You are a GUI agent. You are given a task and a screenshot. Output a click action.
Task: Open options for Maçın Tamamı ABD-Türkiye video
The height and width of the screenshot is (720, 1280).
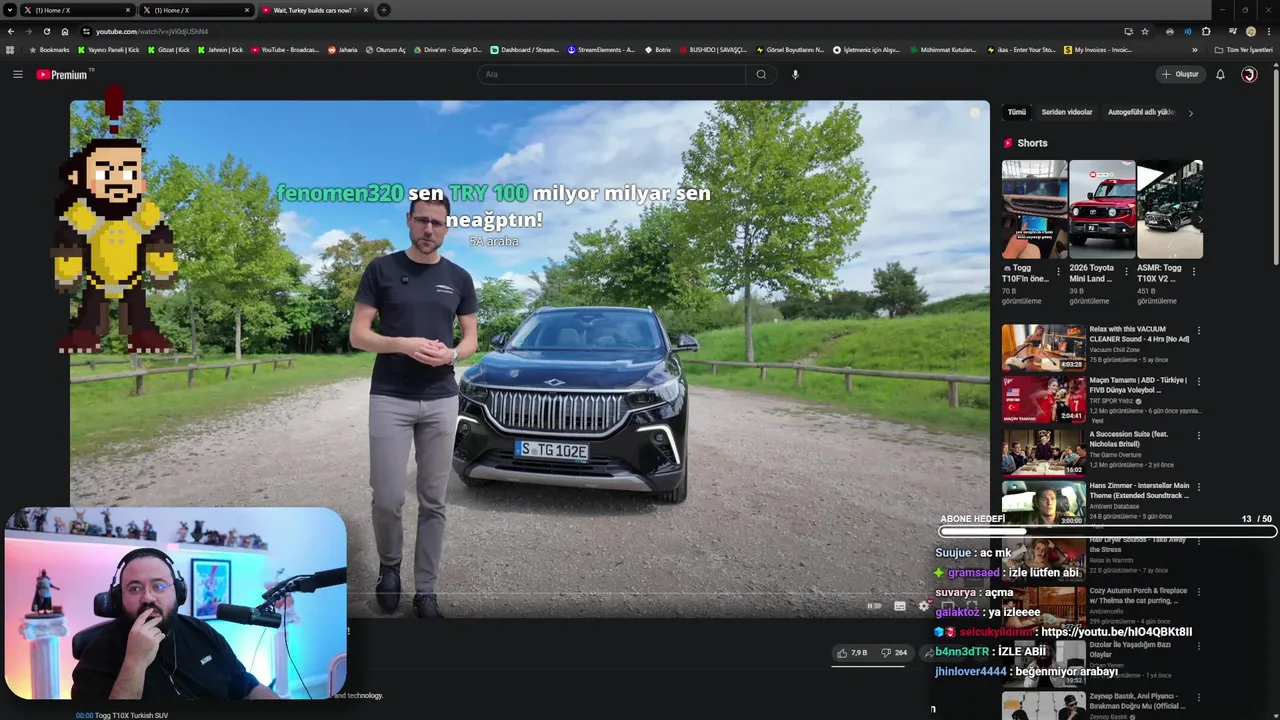point(1199,382)
